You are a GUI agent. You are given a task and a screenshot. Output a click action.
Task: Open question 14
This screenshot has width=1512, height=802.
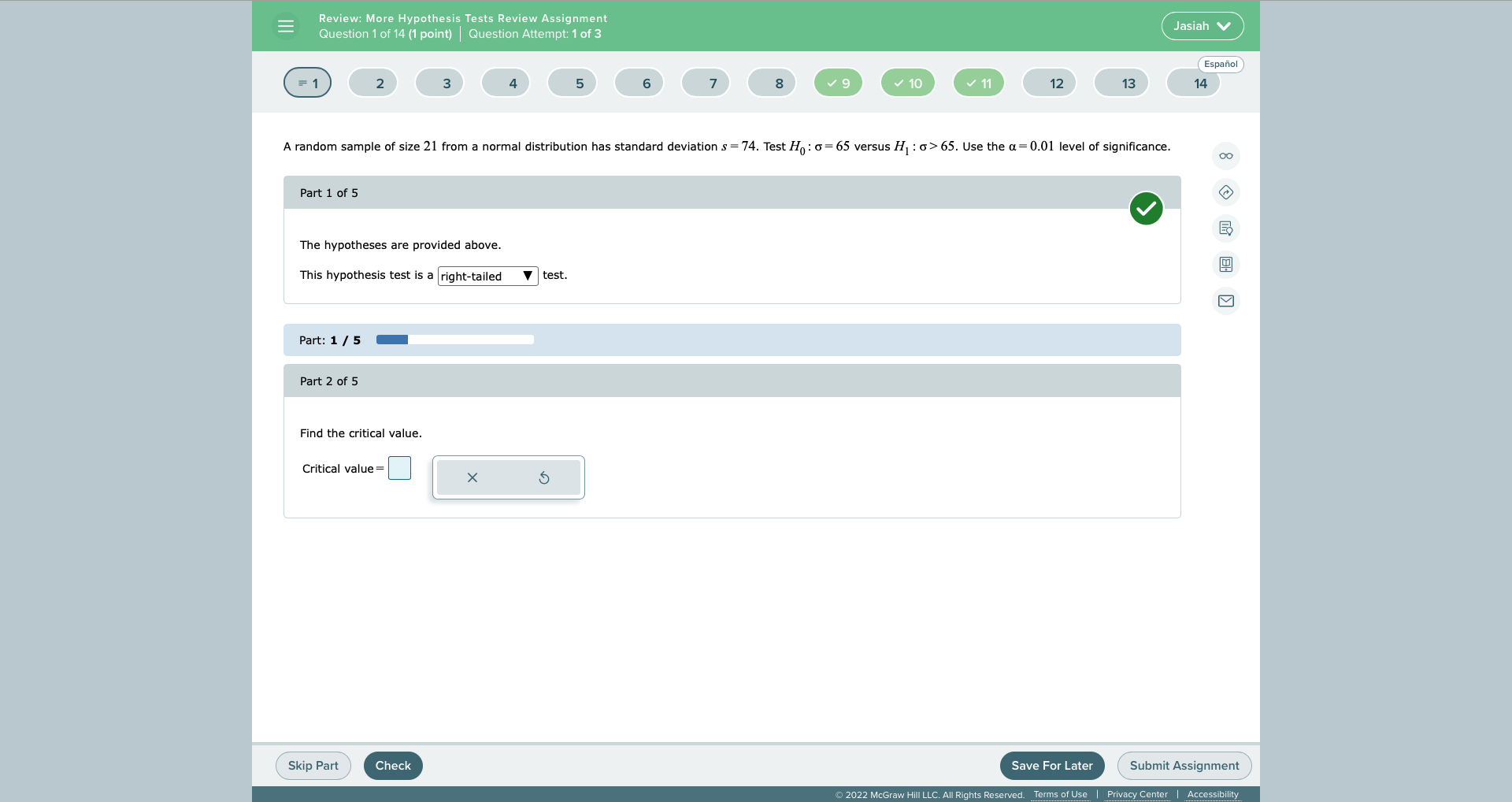(1194, 83)
